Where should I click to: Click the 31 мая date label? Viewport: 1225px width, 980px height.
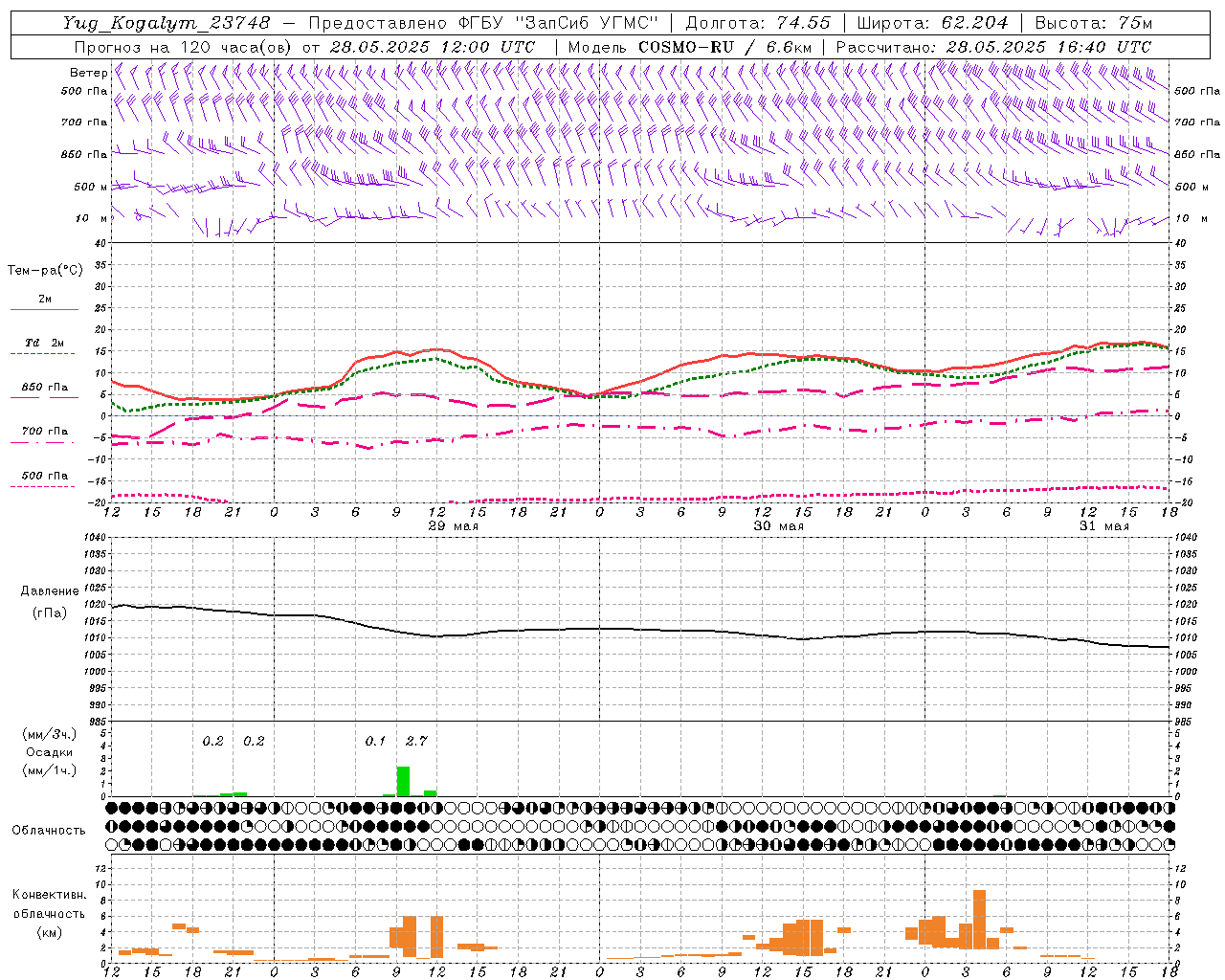coord(1103,526)
